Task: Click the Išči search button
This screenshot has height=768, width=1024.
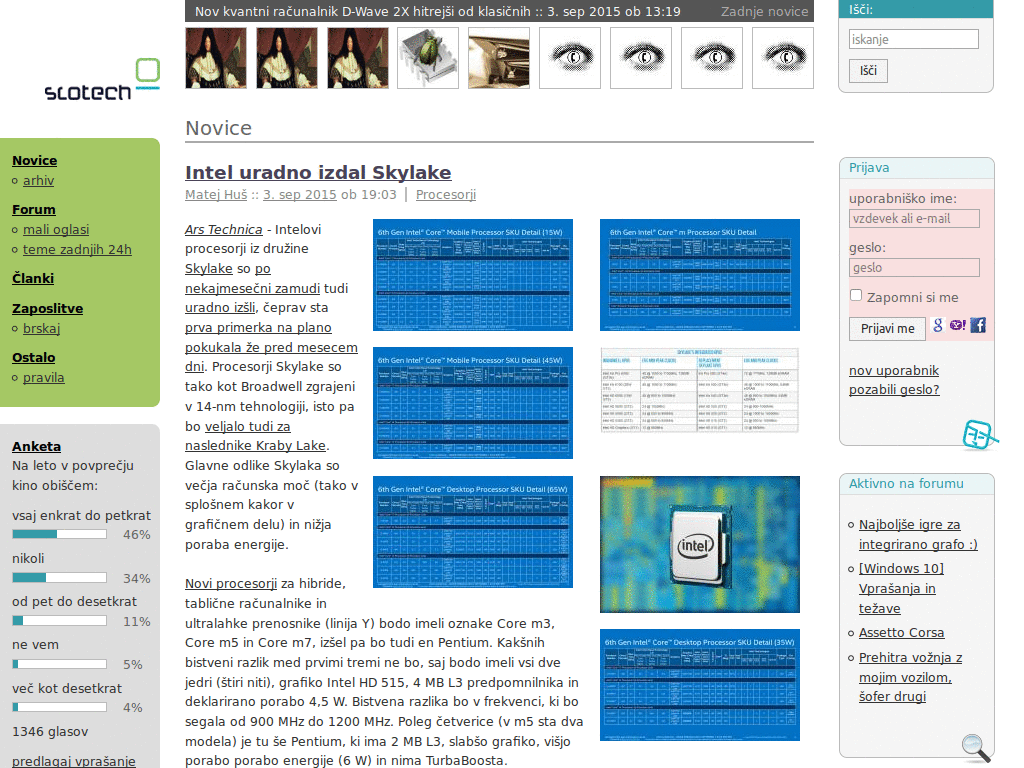Action: tap(868, 71)
